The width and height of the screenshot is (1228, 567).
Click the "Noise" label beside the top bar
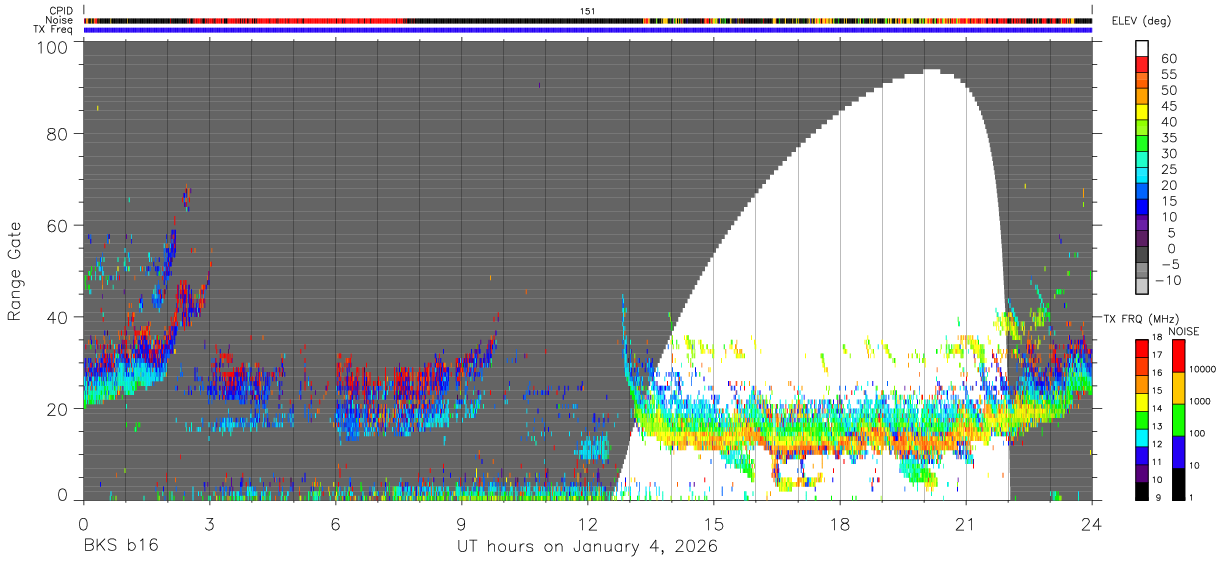60,20
